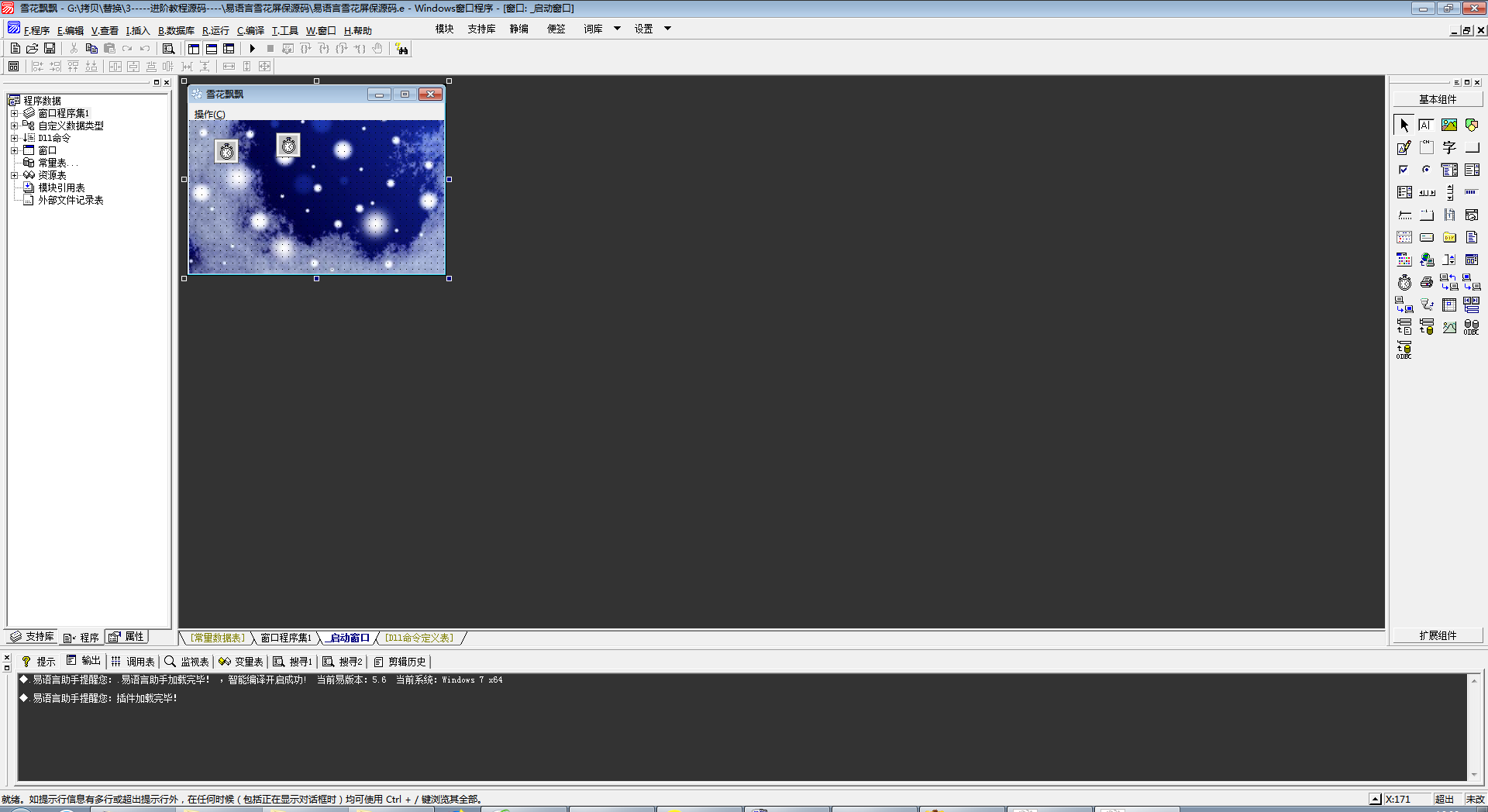Open the 剪辑历史 output tab
The width and height of the screenshot is (1488, 812).
pos(400,662)
